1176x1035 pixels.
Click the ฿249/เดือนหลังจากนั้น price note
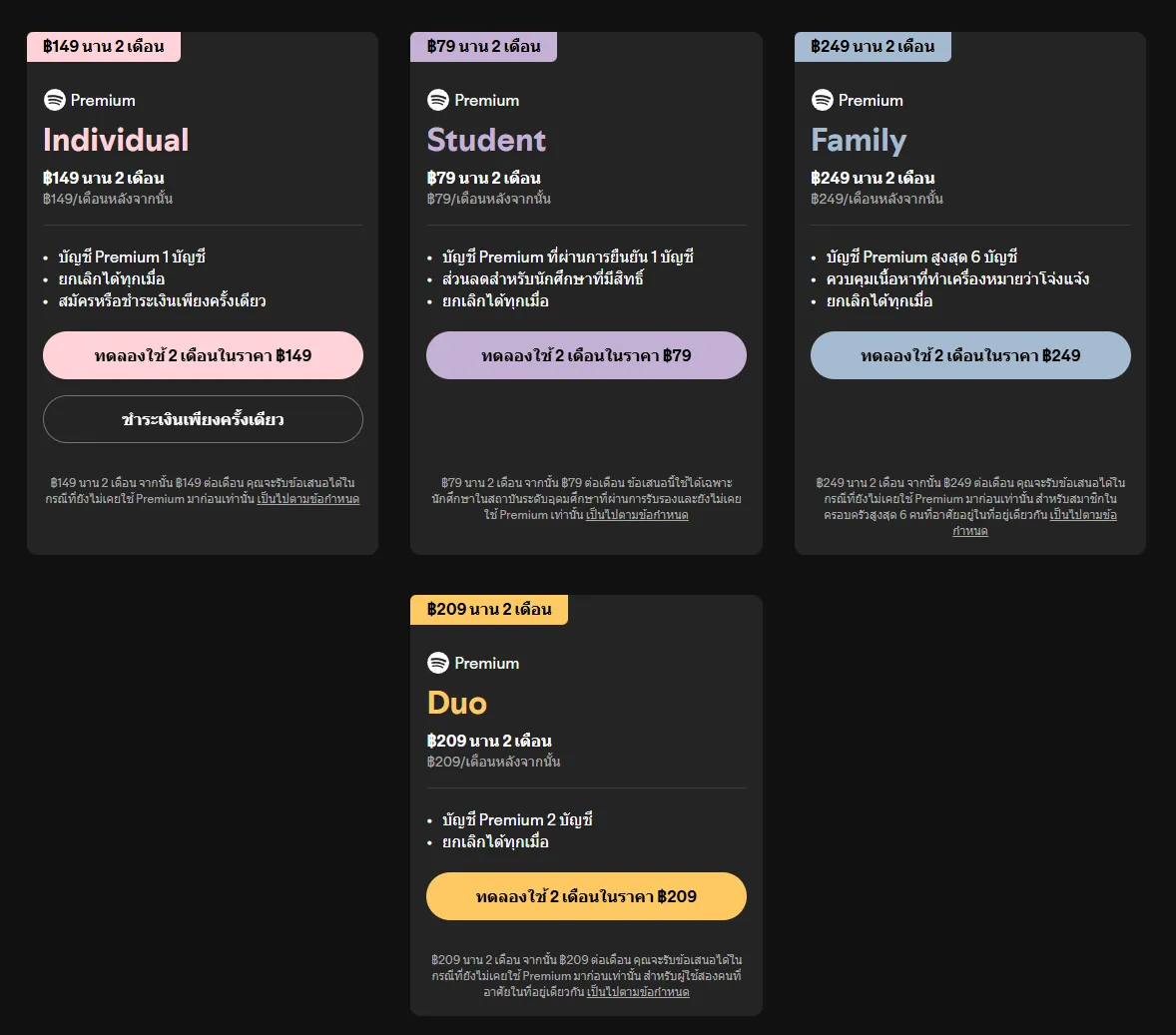click(877, 199)
